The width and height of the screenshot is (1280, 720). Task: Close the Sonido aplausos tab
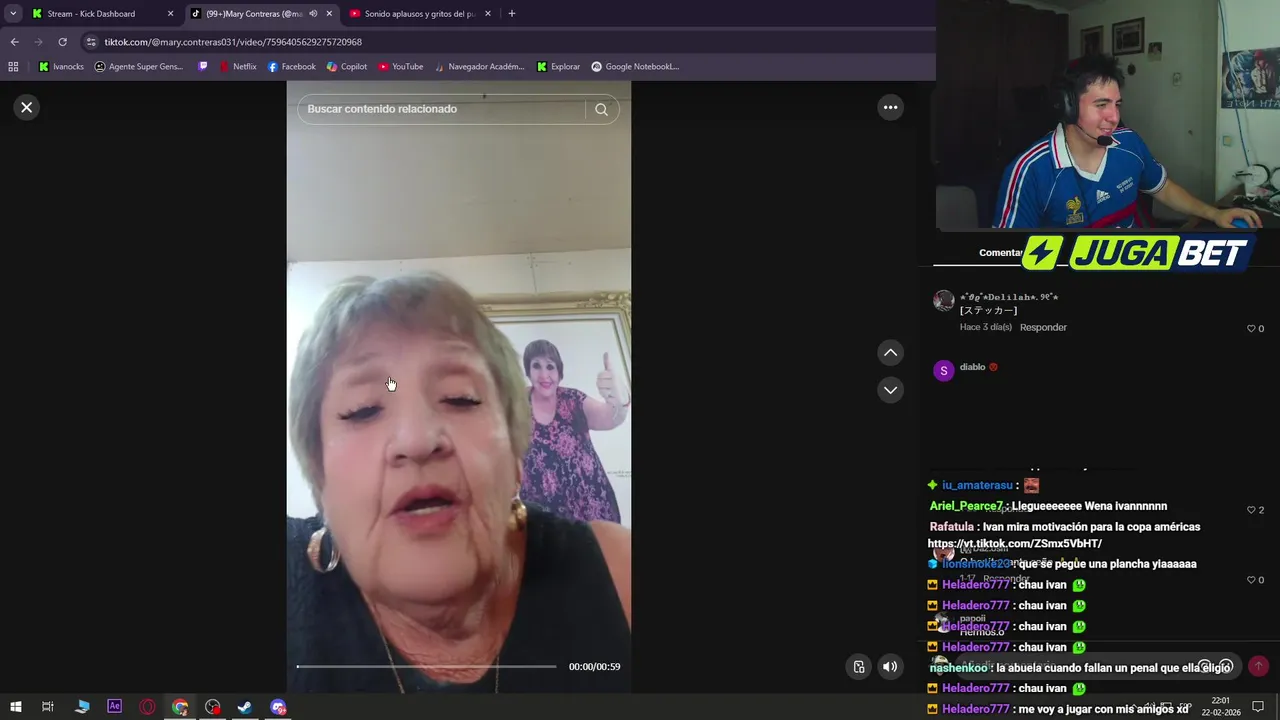[488, 14]
